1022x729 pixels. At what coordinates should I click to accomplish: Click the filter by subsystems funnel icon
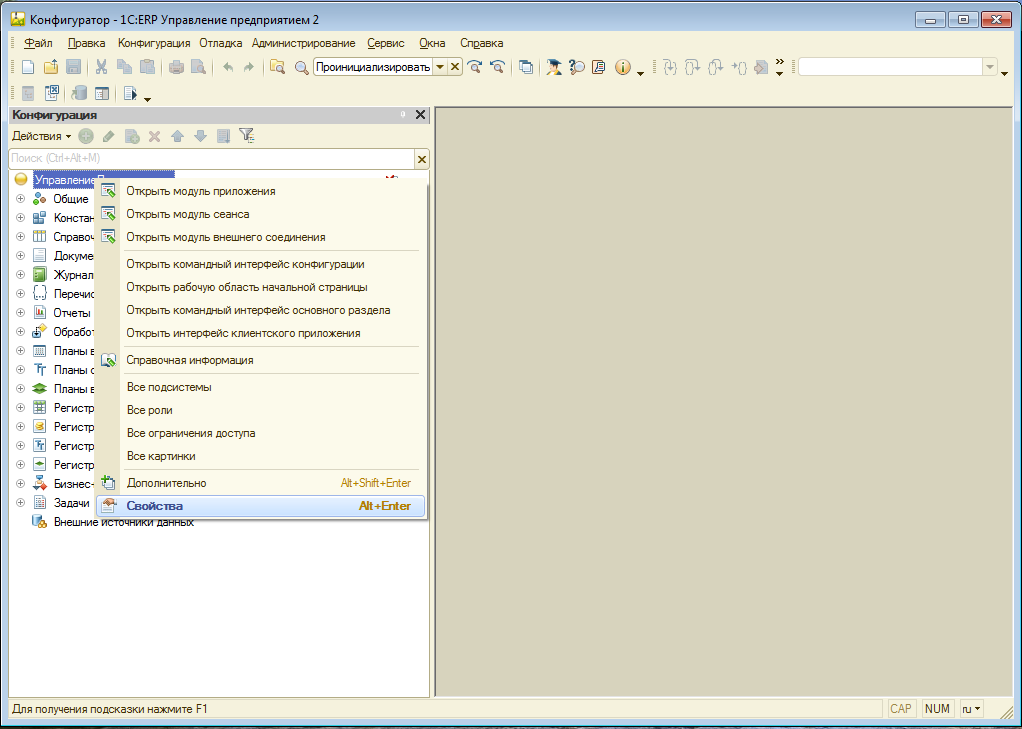coord(246,136)
